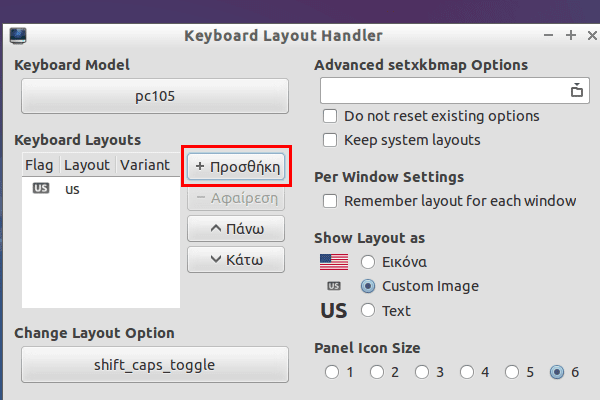Click the small US custom image icon
Viewport: 600px width, 400px height.
click(334, 286)
